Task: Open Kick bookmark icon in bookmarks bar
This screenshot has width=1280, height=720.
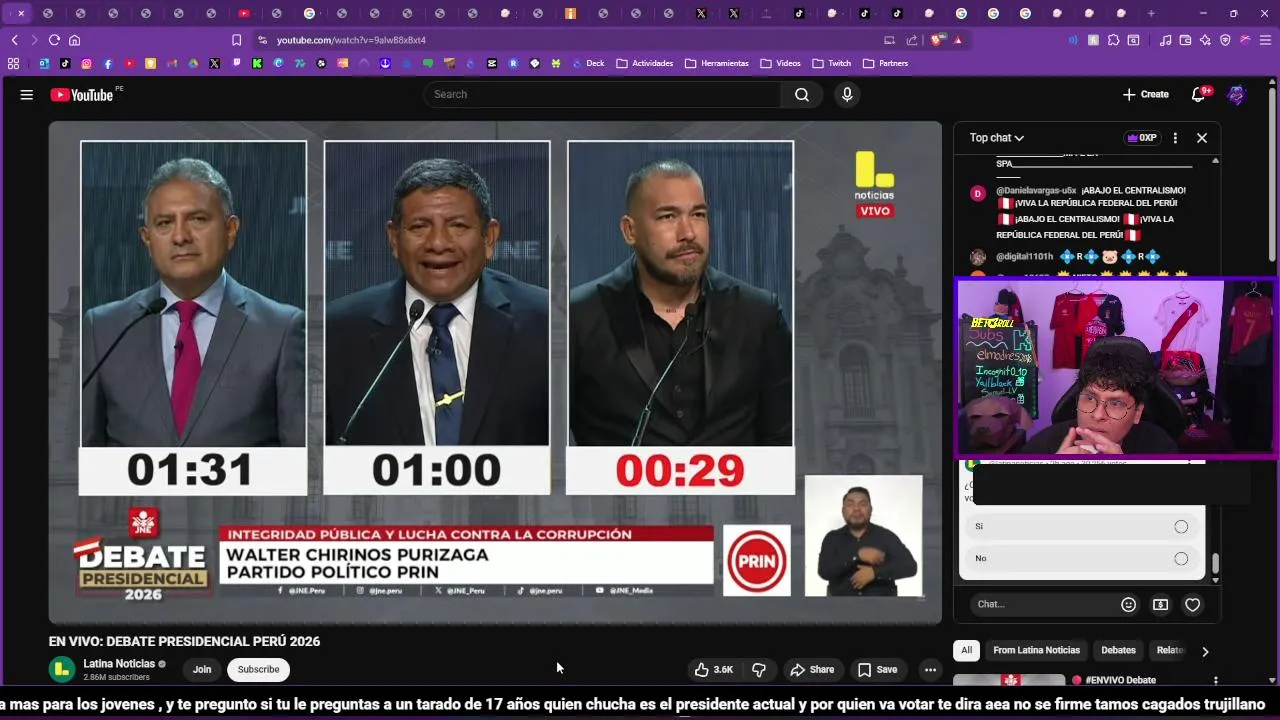Action: 257,63
